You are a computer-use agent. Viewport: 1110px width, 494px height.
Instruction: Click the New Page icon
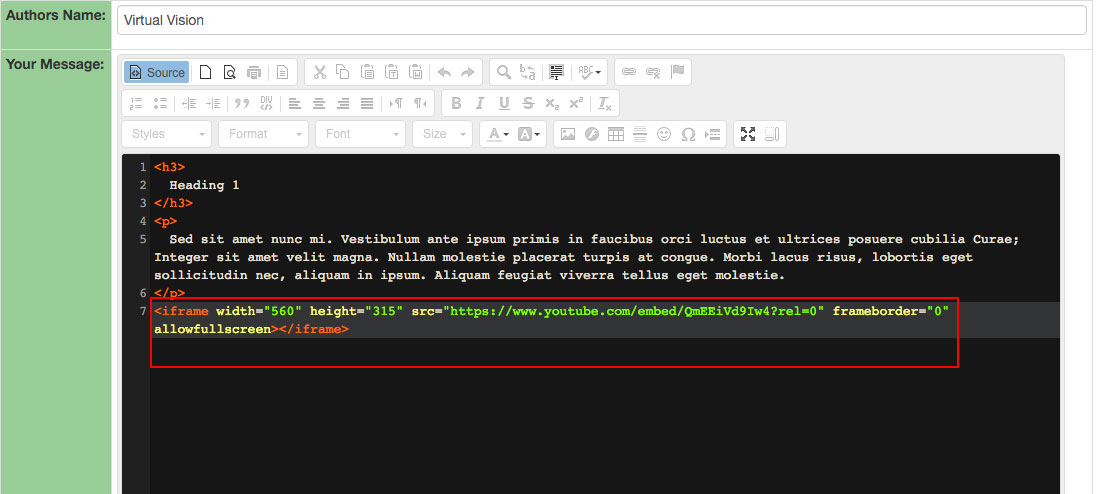pyautogui.click(x=205, y=72)
